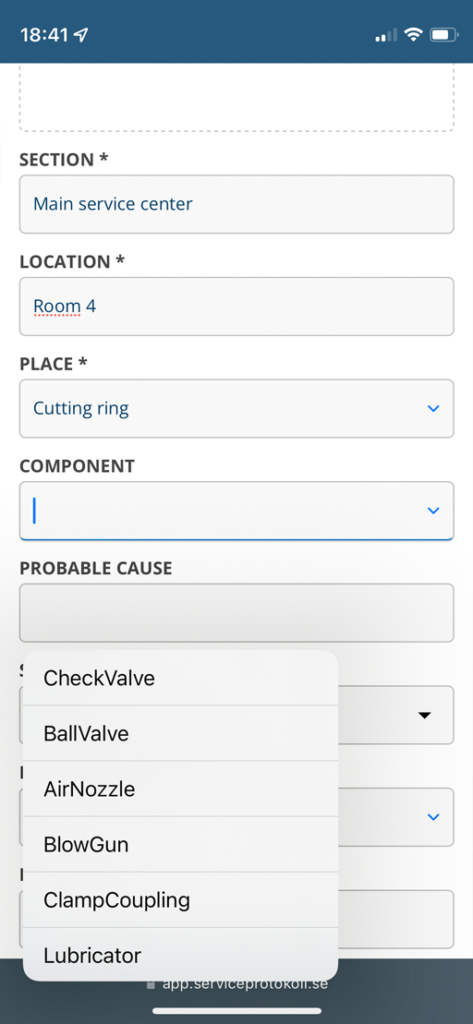
Task: Expand the blue chevron dropdown beside BlowGun
Action: [432, 817]
